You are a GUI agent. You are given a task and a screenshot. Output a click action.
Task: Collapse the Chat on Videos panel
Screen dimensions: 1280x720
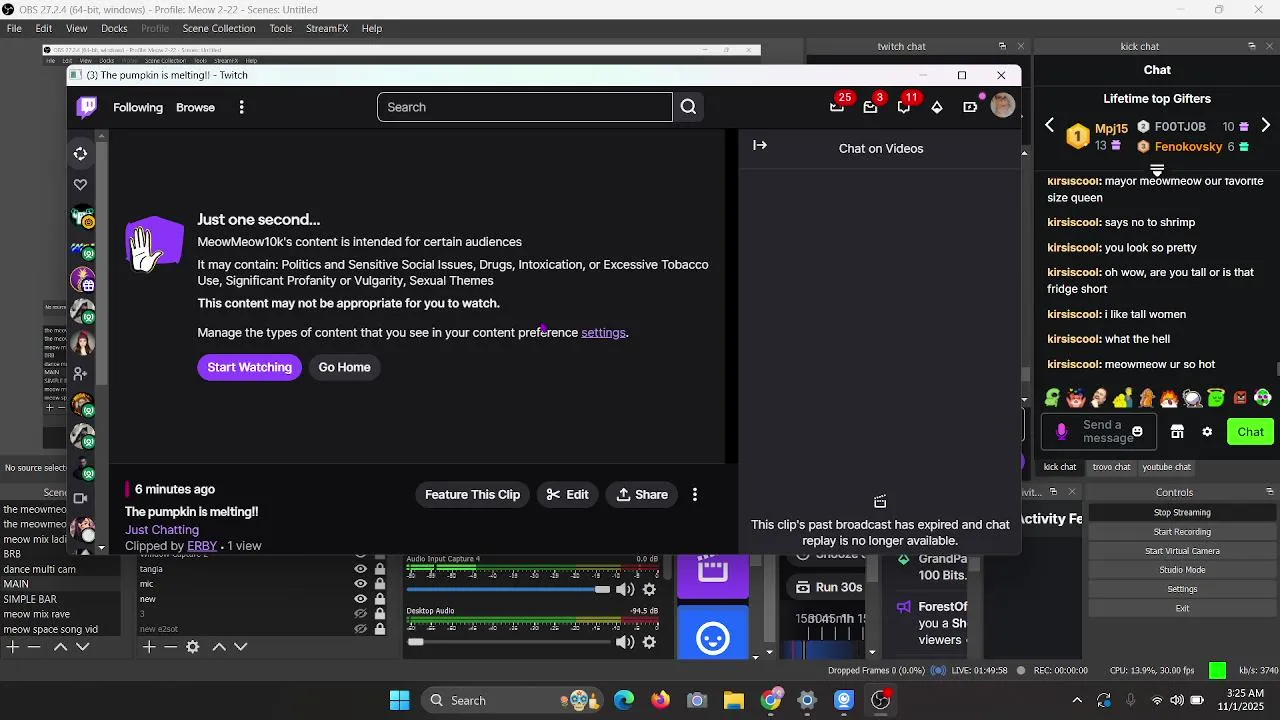tap(760, 145)
